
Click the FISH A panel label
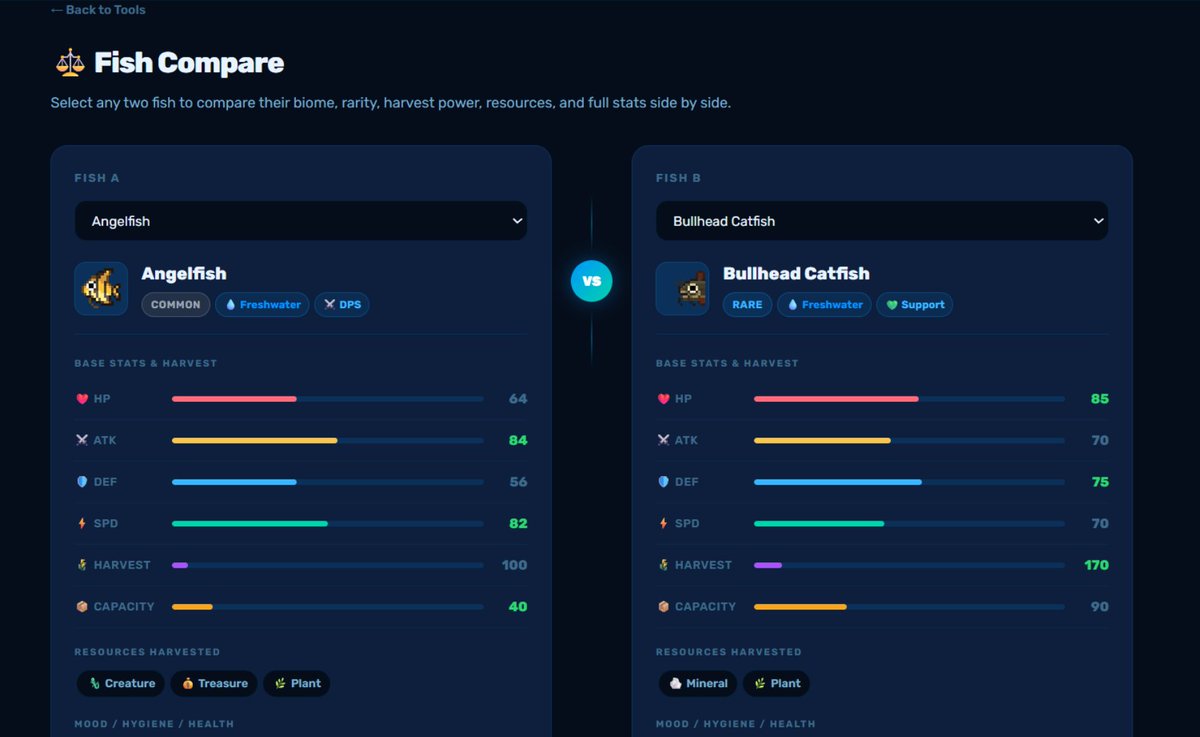[97, 178]
